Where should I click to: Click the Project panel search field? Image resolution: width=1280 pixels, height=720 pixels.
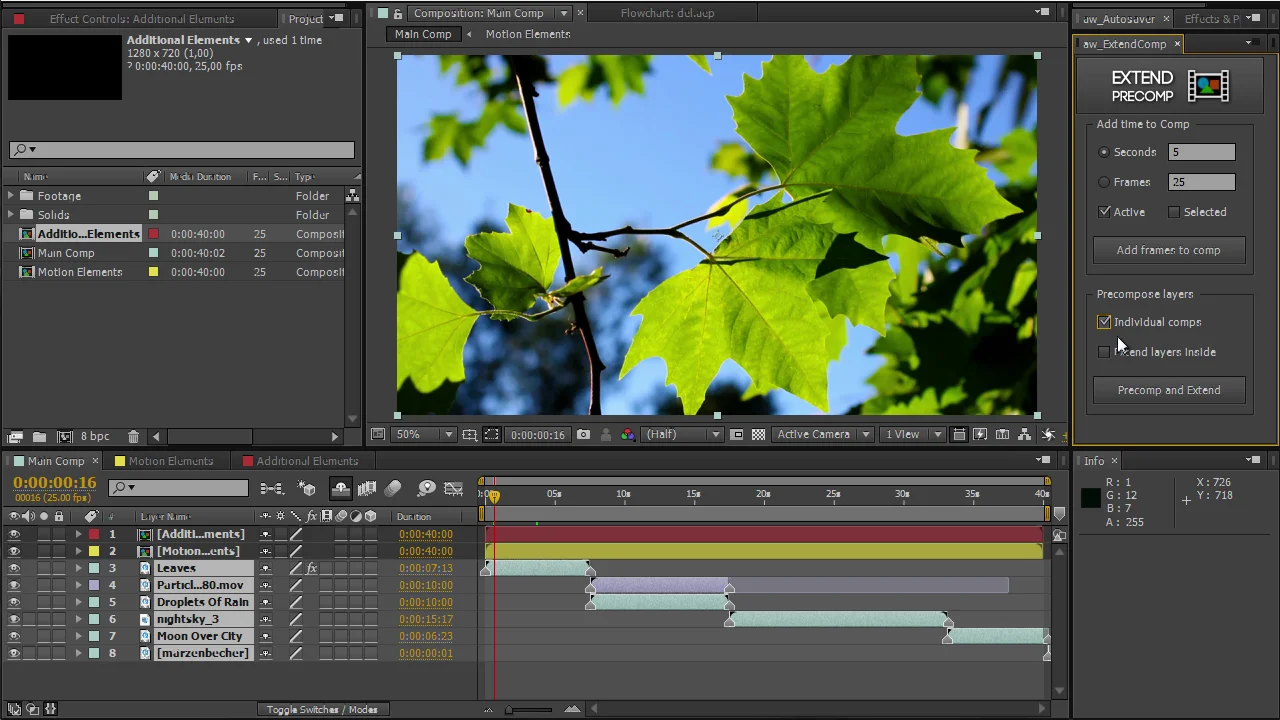click(x=182, y=150)
